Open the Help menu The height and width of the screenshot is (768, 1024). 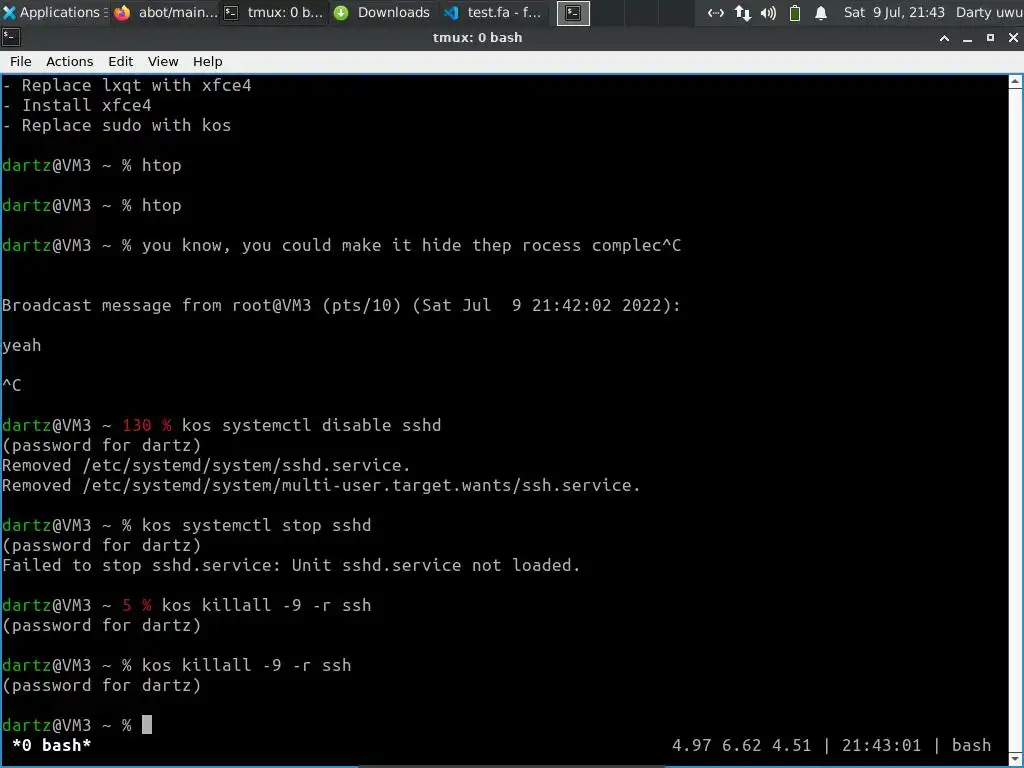coord(208,61)
